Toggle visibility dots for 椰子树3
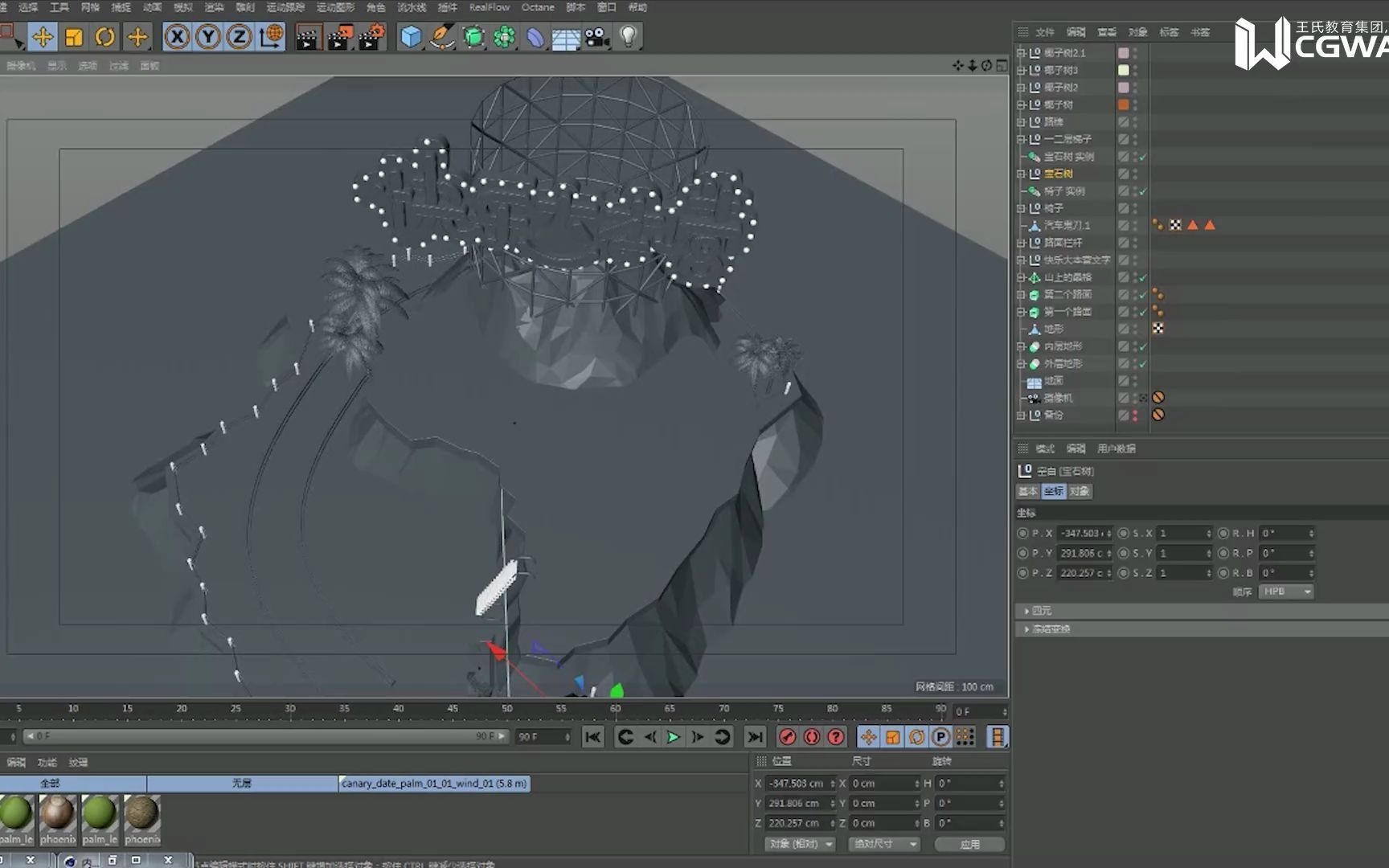Image resolution: width=1389 pixels, height=868 pixels. point(1135,71)
